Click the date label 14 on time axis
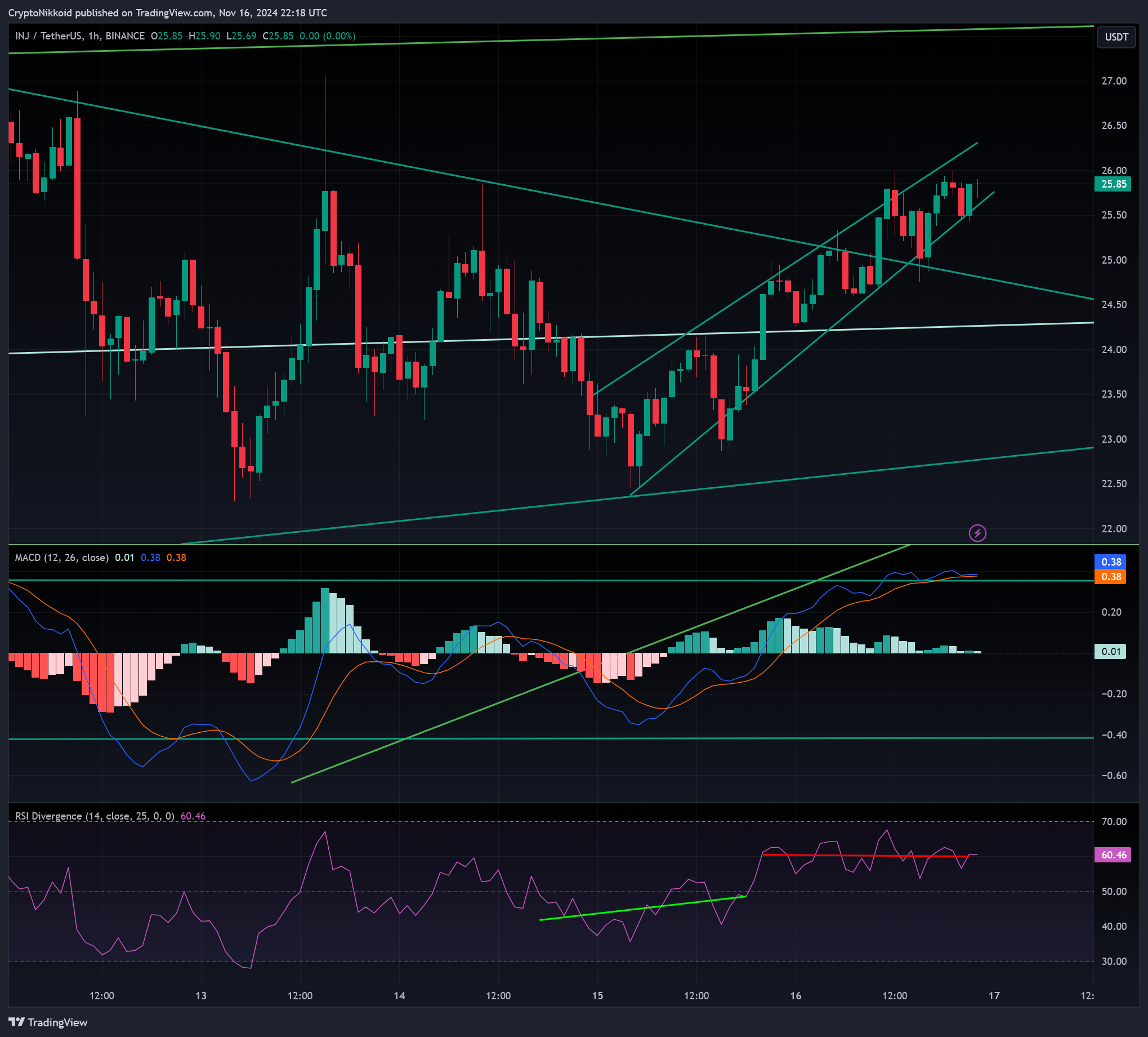This screenshot has height=1037, width=1148. pyautogui.click(x=399, y=996)
